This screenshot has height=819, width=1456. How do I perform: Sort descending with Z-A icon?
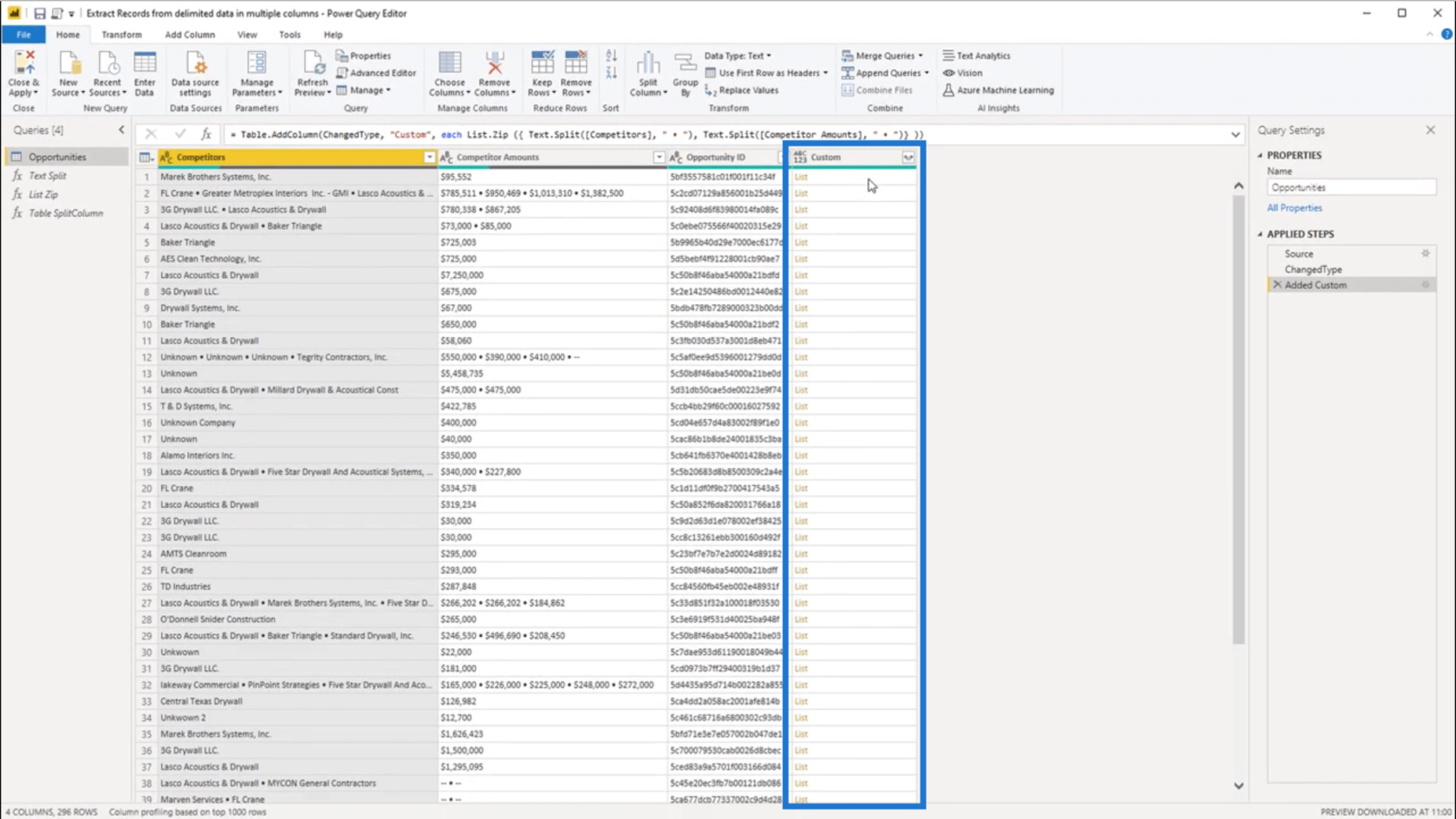tap(611, 73)
